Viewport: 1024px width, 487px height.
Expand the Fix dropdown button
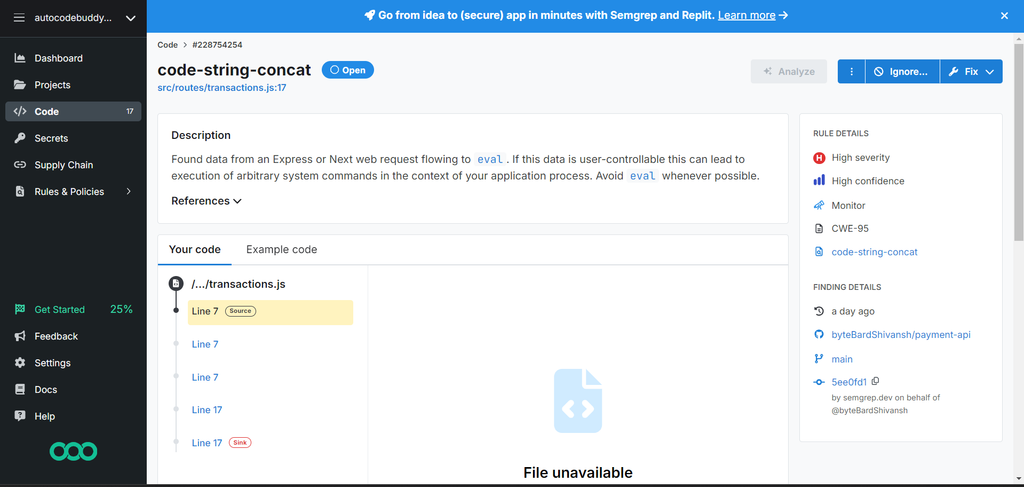(971, 72)
